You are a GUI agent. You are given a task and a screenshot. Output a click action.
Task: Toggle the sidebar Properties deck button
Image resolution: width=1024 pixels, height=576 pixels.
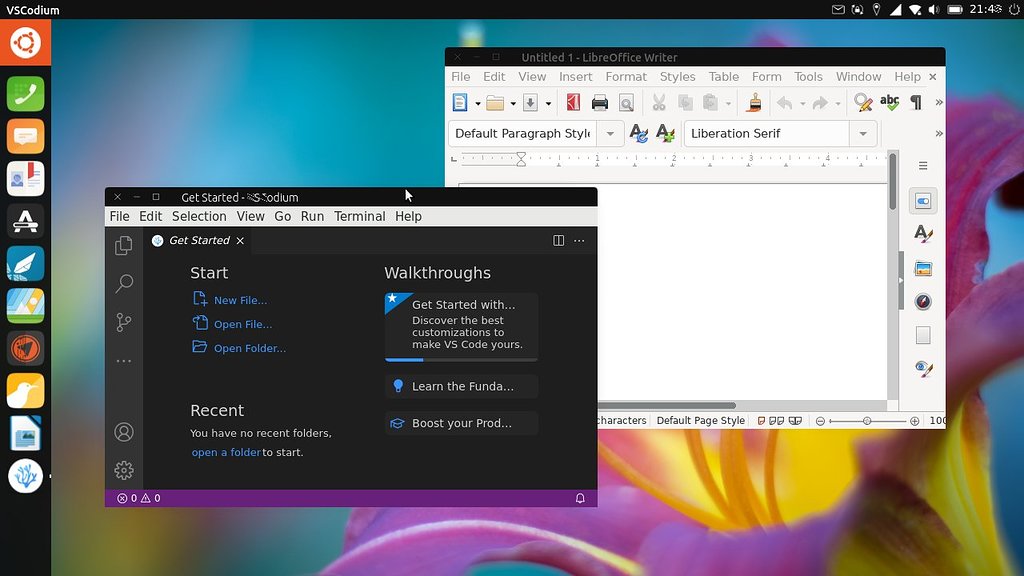923,201
